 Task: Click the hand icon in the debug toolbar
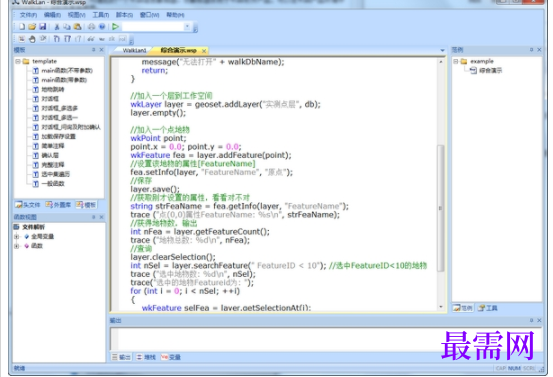point(32,39)
